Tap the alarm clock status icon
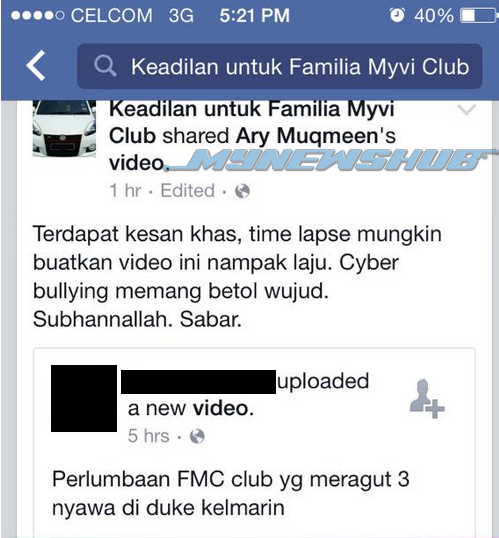This screenshot has width=499, height=538. tap(397, 15)
